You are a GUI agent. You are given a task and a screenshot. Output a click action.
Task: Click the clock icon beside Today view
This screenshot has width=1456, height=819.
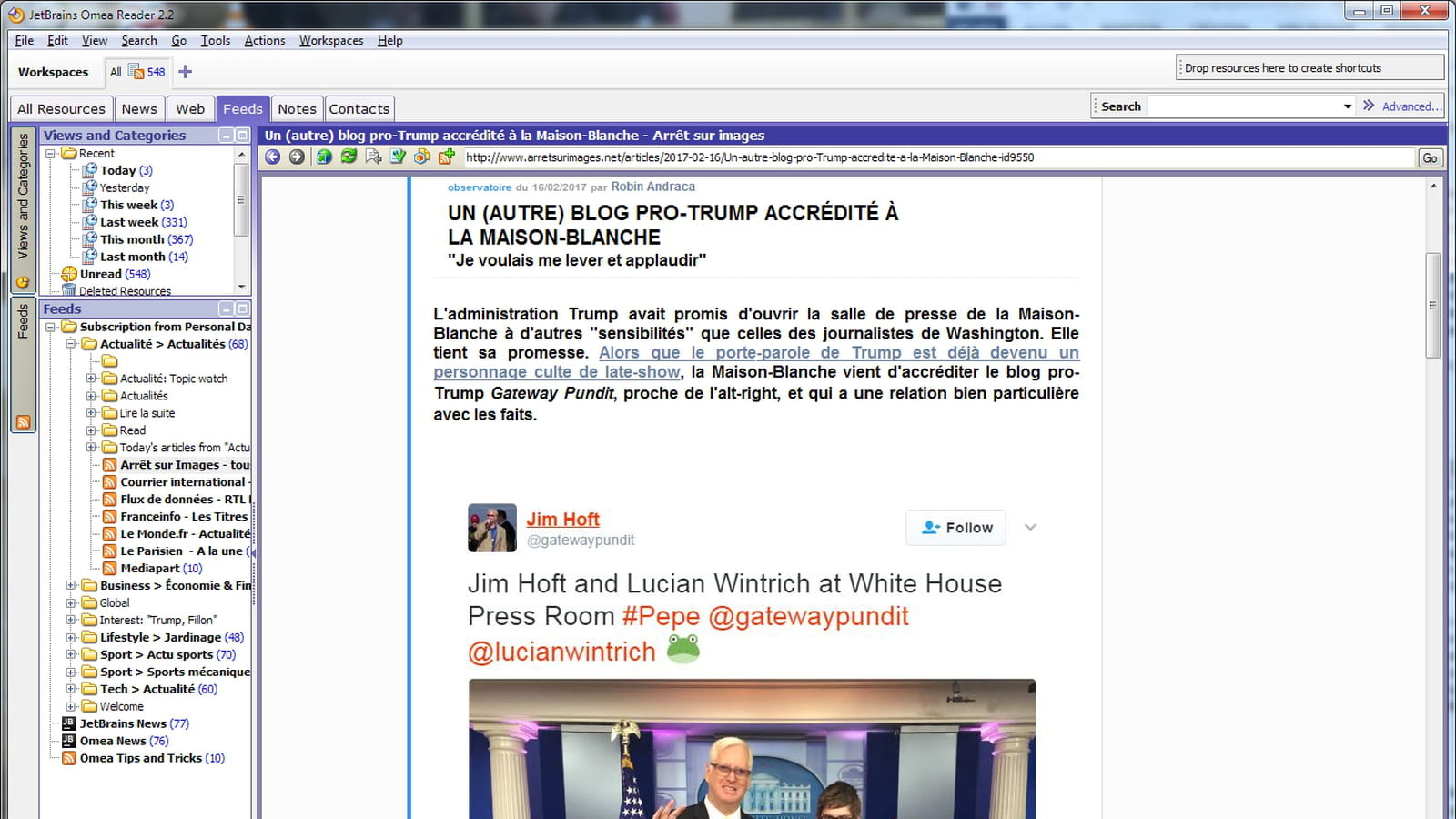point(90,170)
